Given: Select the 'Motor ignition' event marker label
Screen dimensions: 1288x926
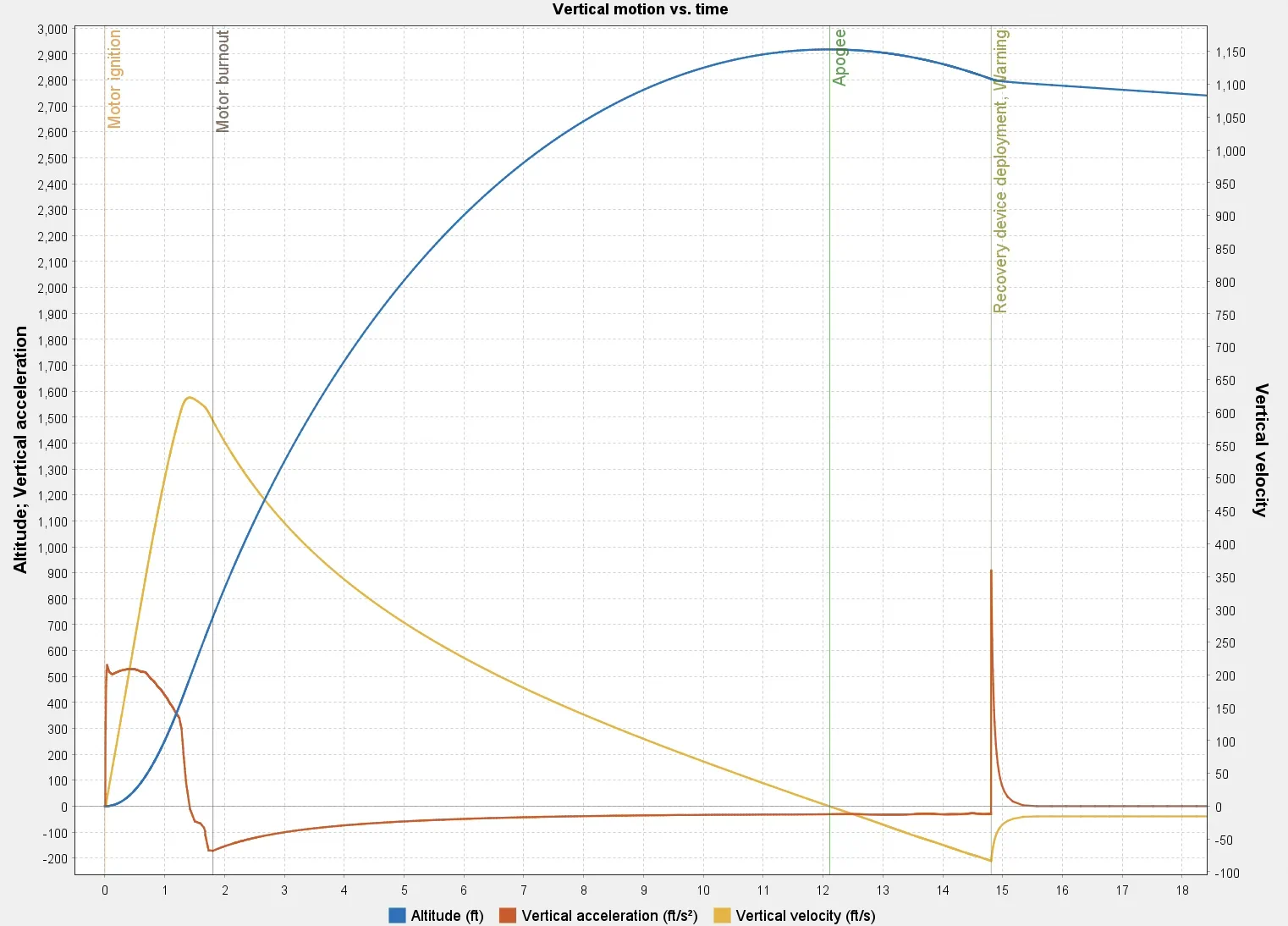Looking at the screenshot, I should pyautogui.click(x=115, y=79).
